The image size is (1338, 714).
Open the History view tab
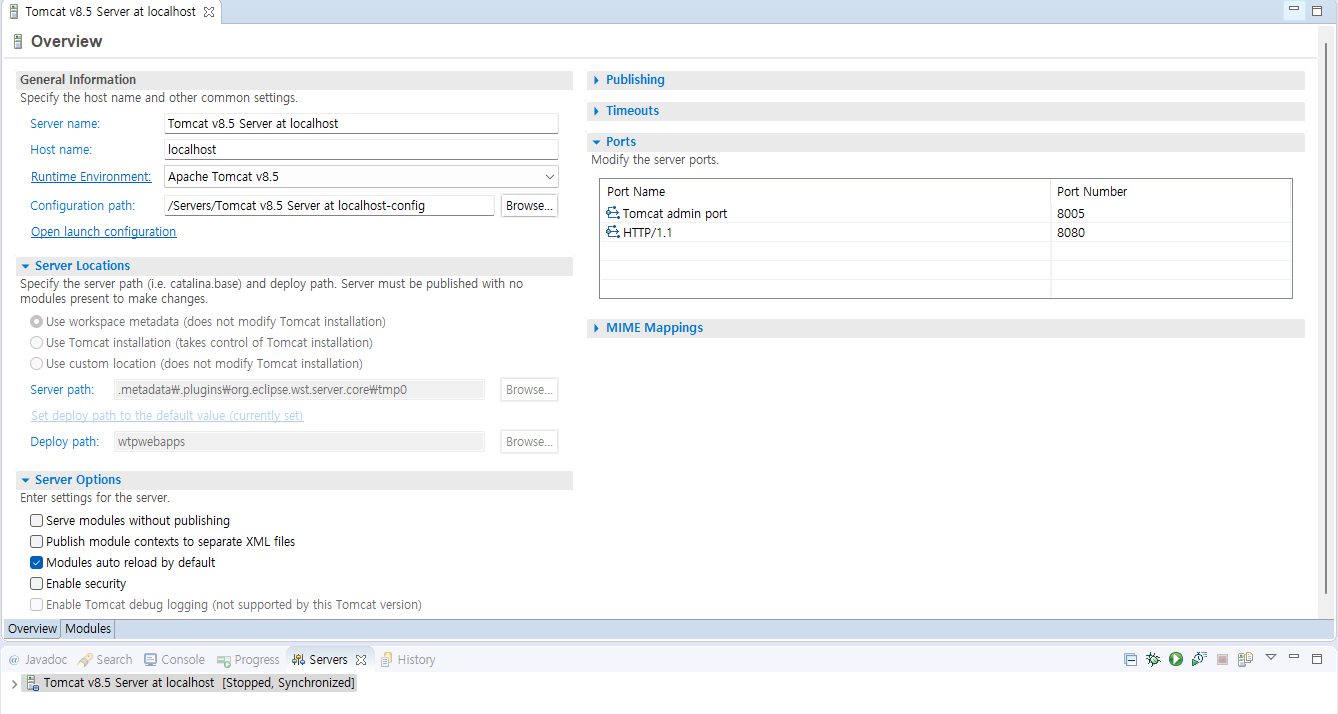click(408, 660)
